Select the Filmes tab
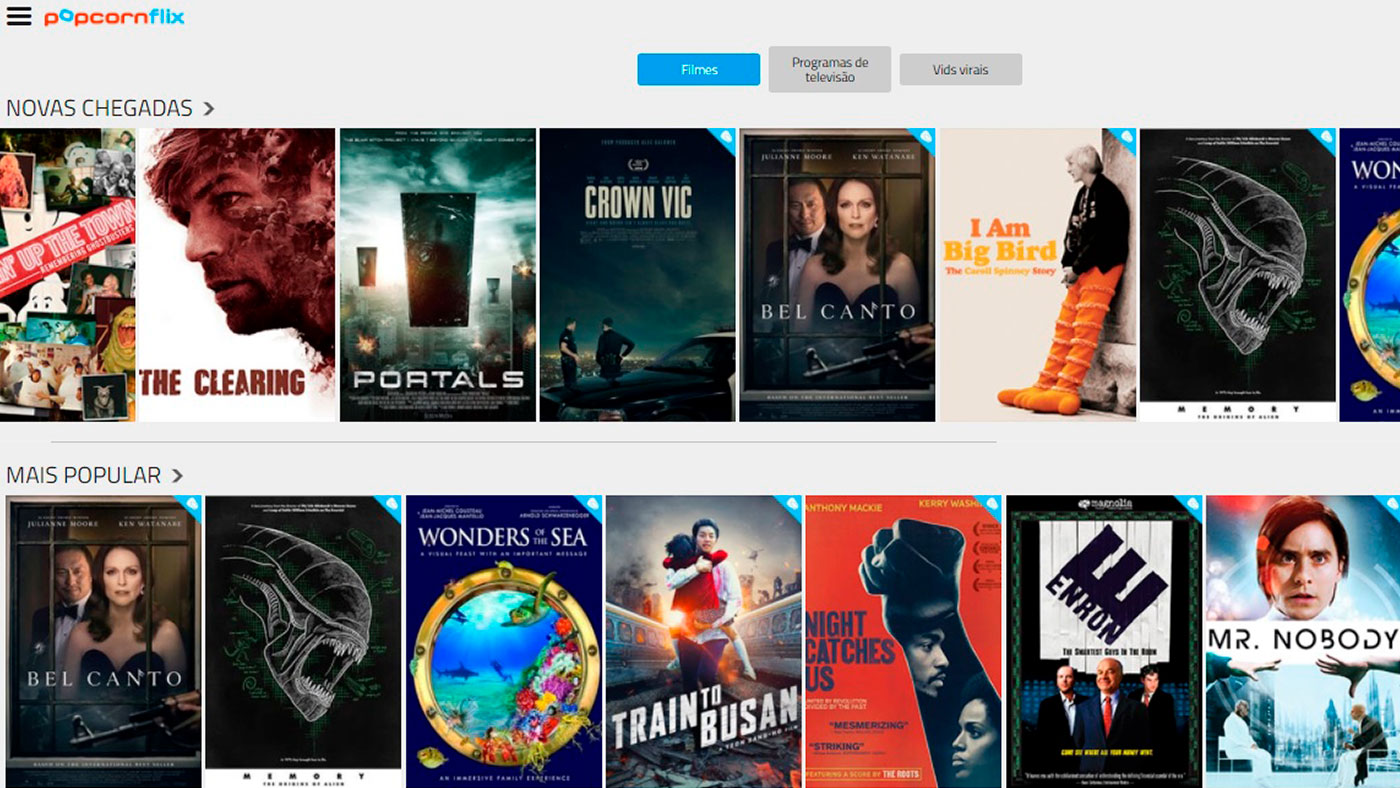Viewport: 1400px width, 788px height. [x=699, y=70]
